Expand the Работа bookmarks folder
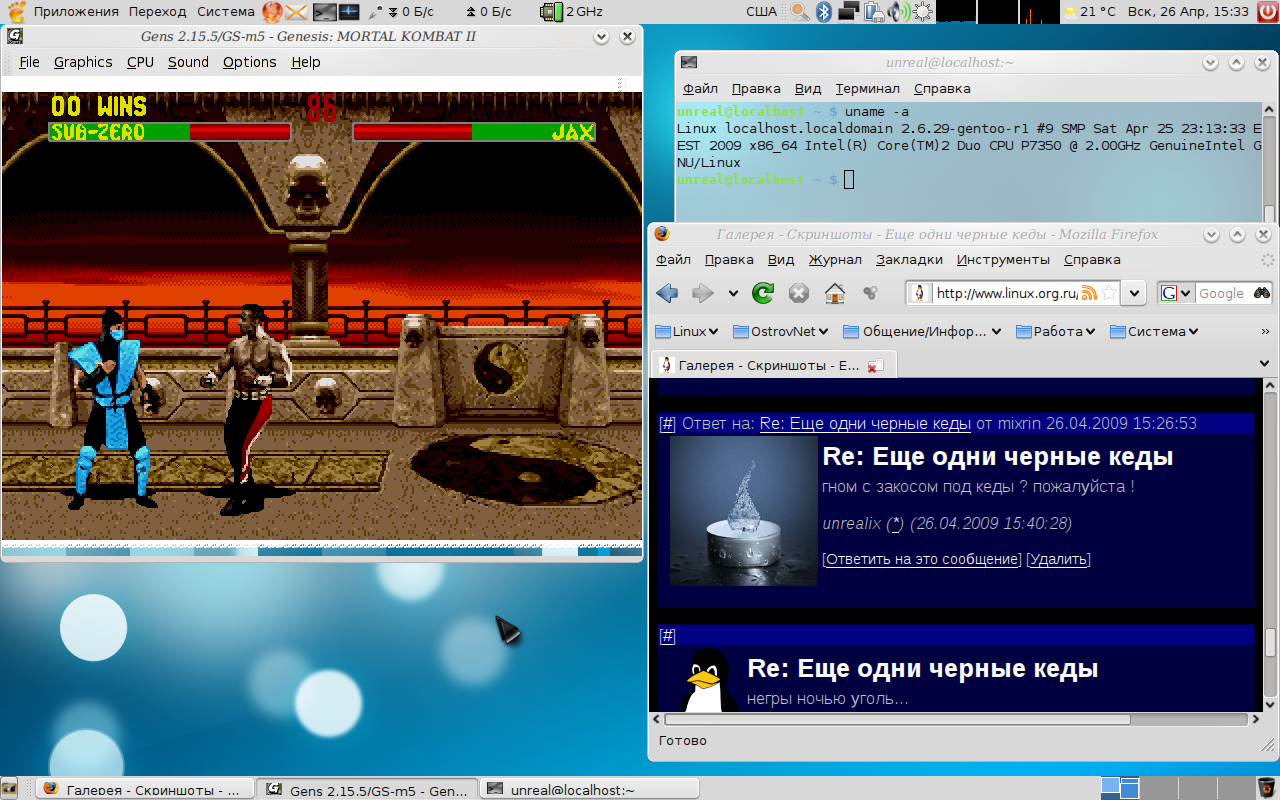The height and width of the screenshot is (800, 1280). pyautogui.click(x=1055, y=332)
